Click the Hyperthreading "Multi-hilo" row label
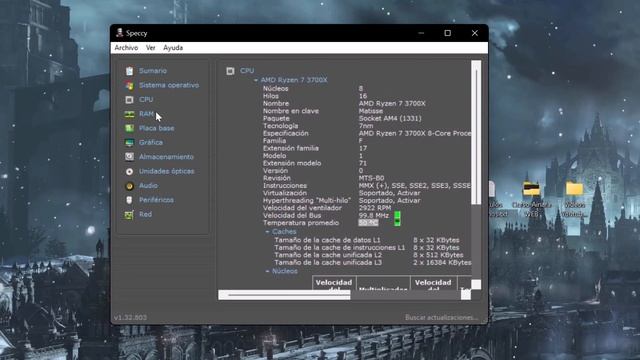This screenshot has height=360, width=640. [307, 200]
